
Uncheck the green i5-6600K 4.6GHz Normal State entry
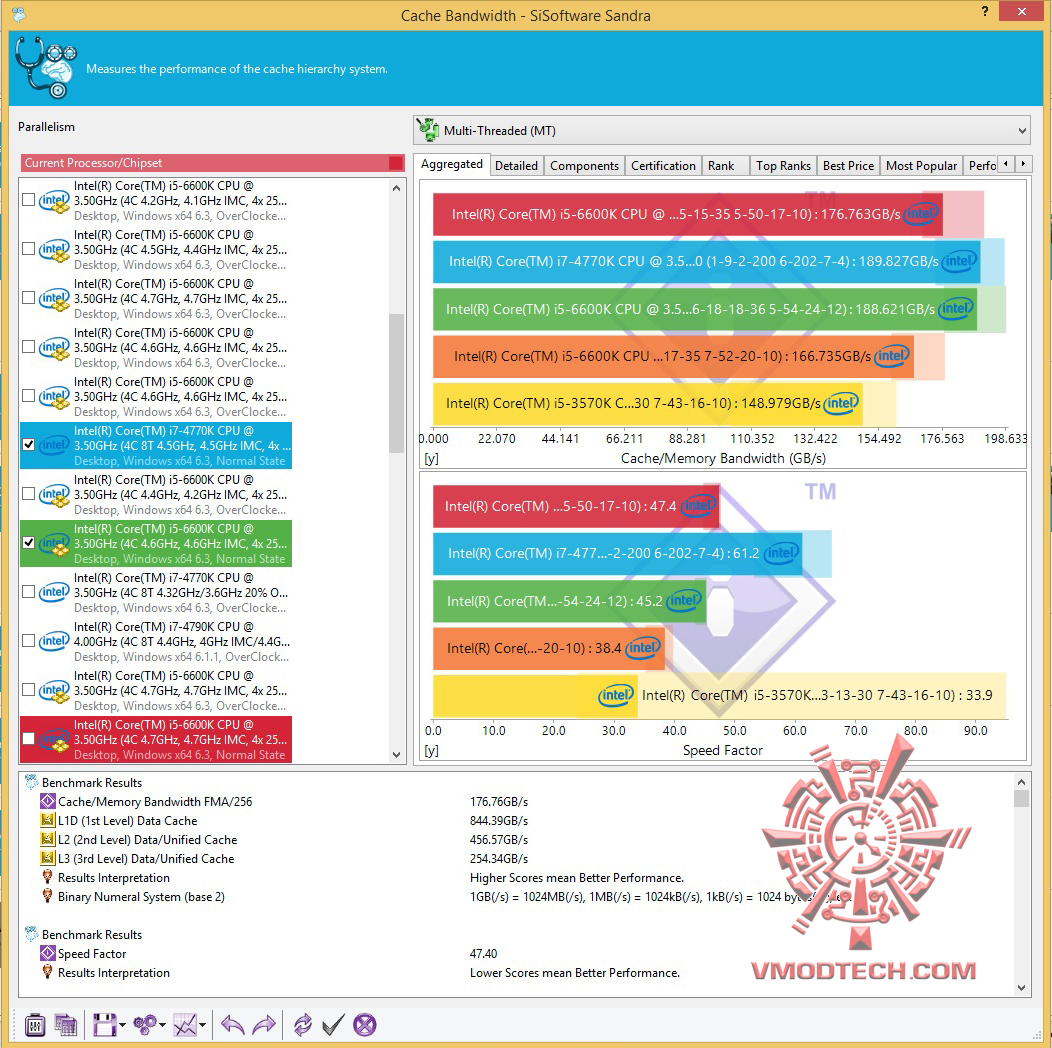point(28,543)
